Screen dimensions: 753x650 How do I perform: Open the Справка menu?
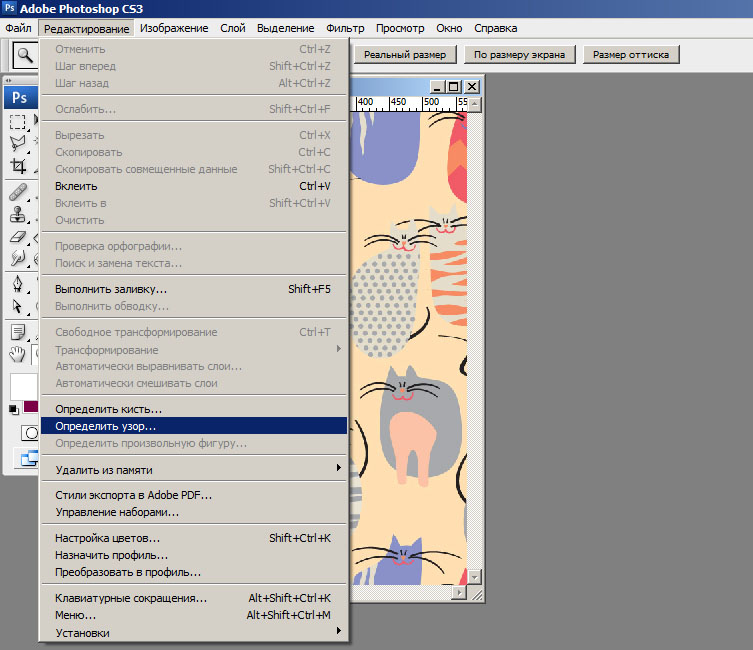tap(496, 28)
